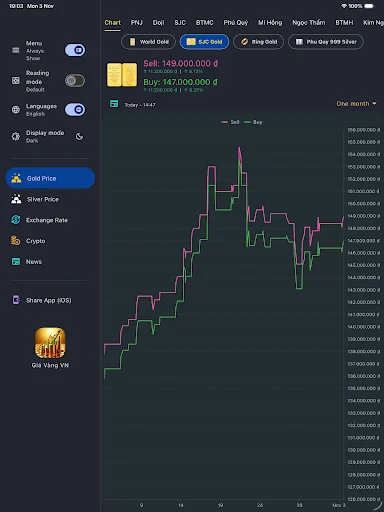
Task: Select the Phu Quy 999 Silver chip
Action: (x=326, y=42)
